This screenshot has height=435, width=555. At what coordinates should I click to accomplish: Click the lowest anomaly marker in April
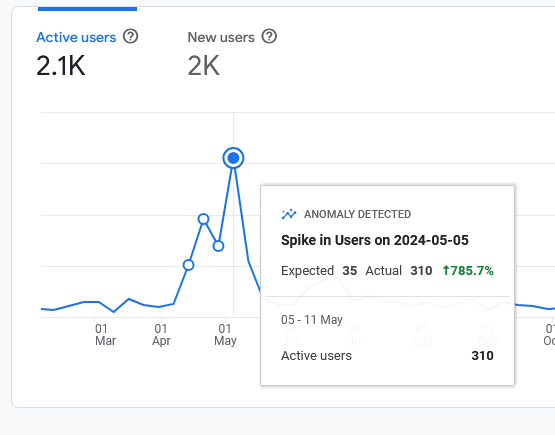[189, 265]
